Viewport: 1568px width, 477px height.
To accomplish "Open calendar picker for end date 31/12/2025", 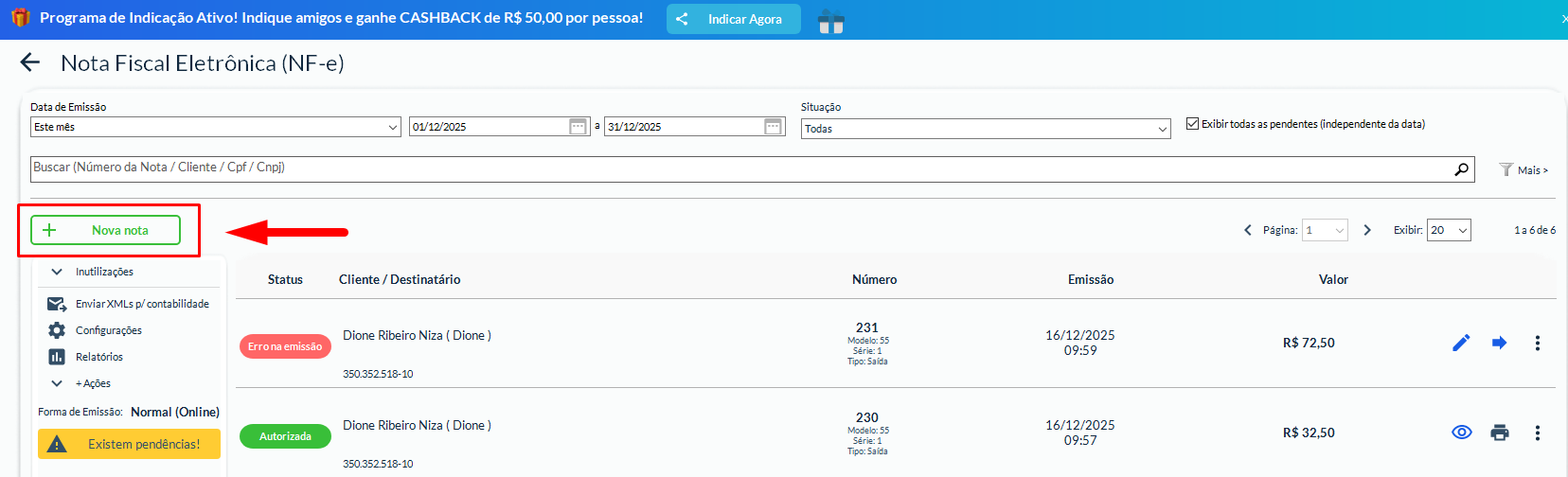I will point(773,127).
